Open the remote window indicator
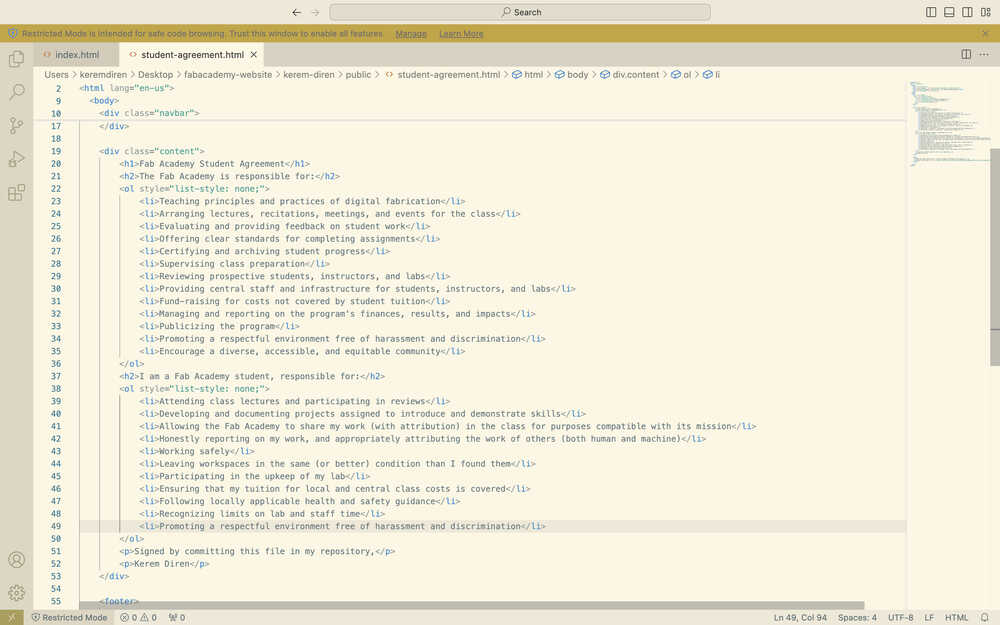 [x=11, y=617]
